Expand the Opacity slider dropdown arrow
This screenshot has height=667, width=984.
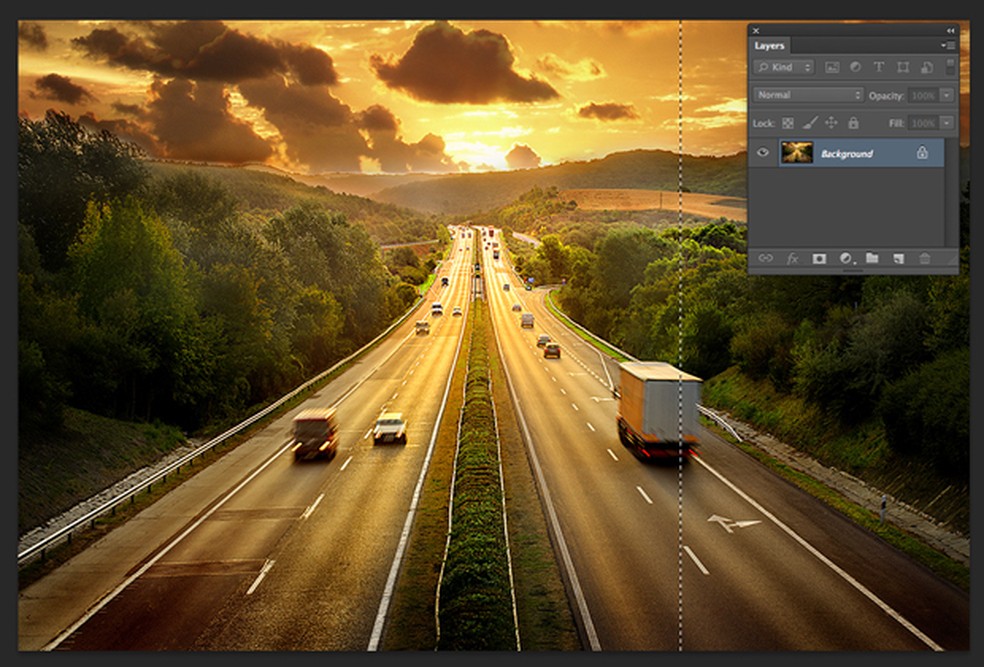[x=946, y=95]
